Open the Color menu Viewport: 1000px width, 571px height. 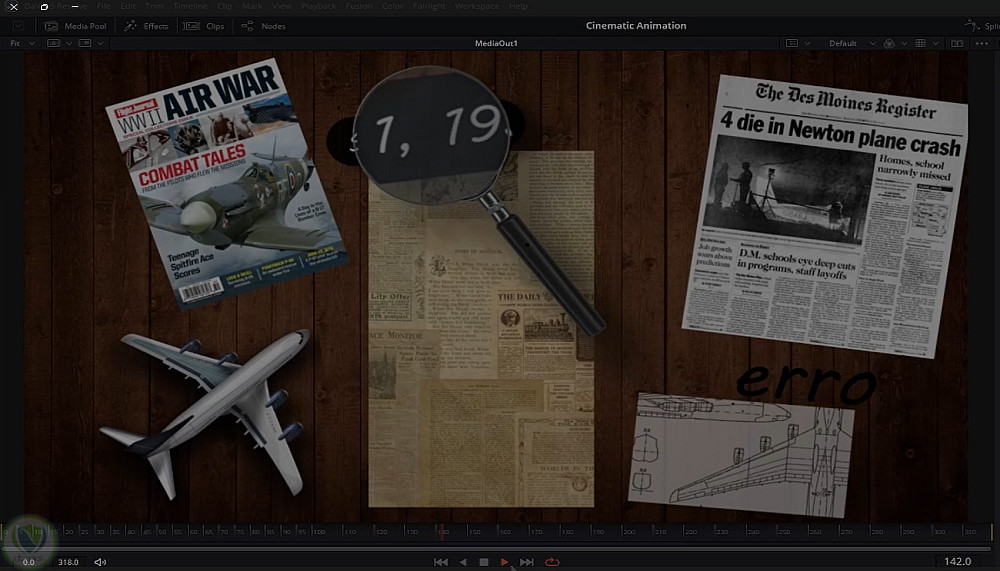[393, 6]
